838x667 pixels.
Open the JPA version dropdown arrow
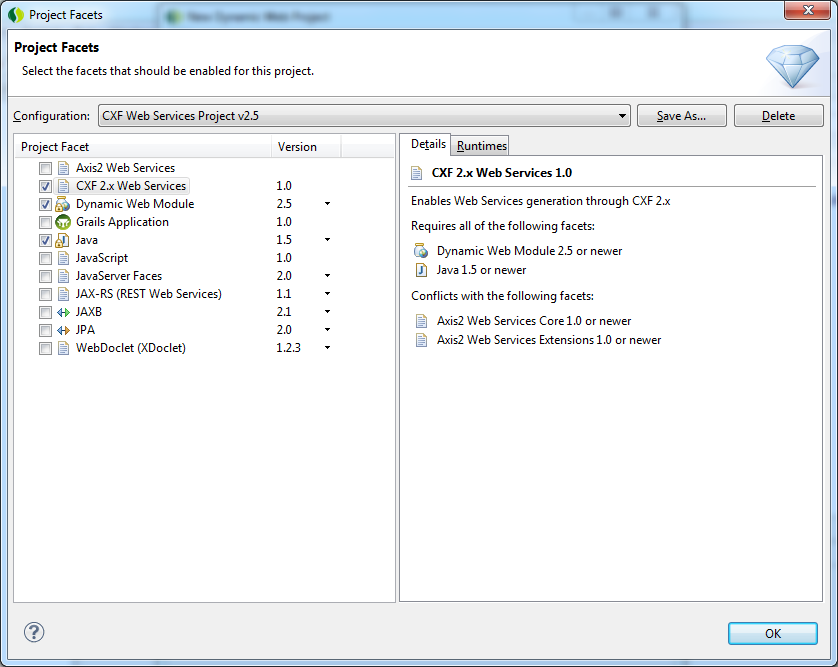click(x=328, y=330)
